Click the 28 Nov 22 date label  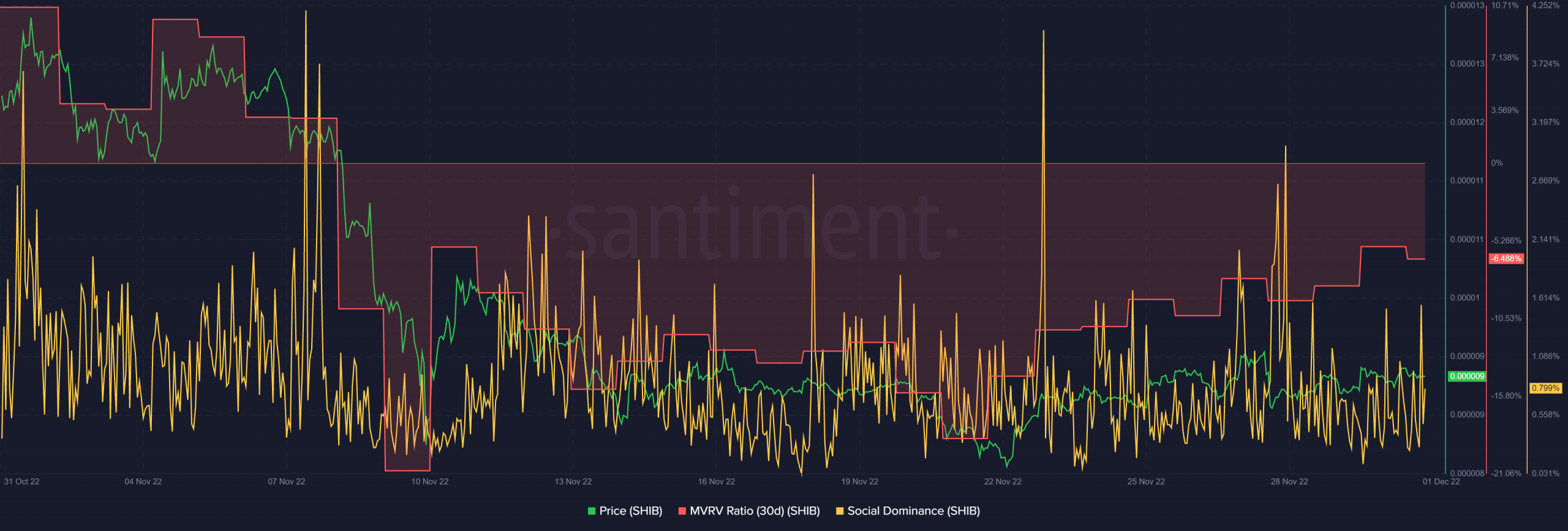tap(1289, 481)
